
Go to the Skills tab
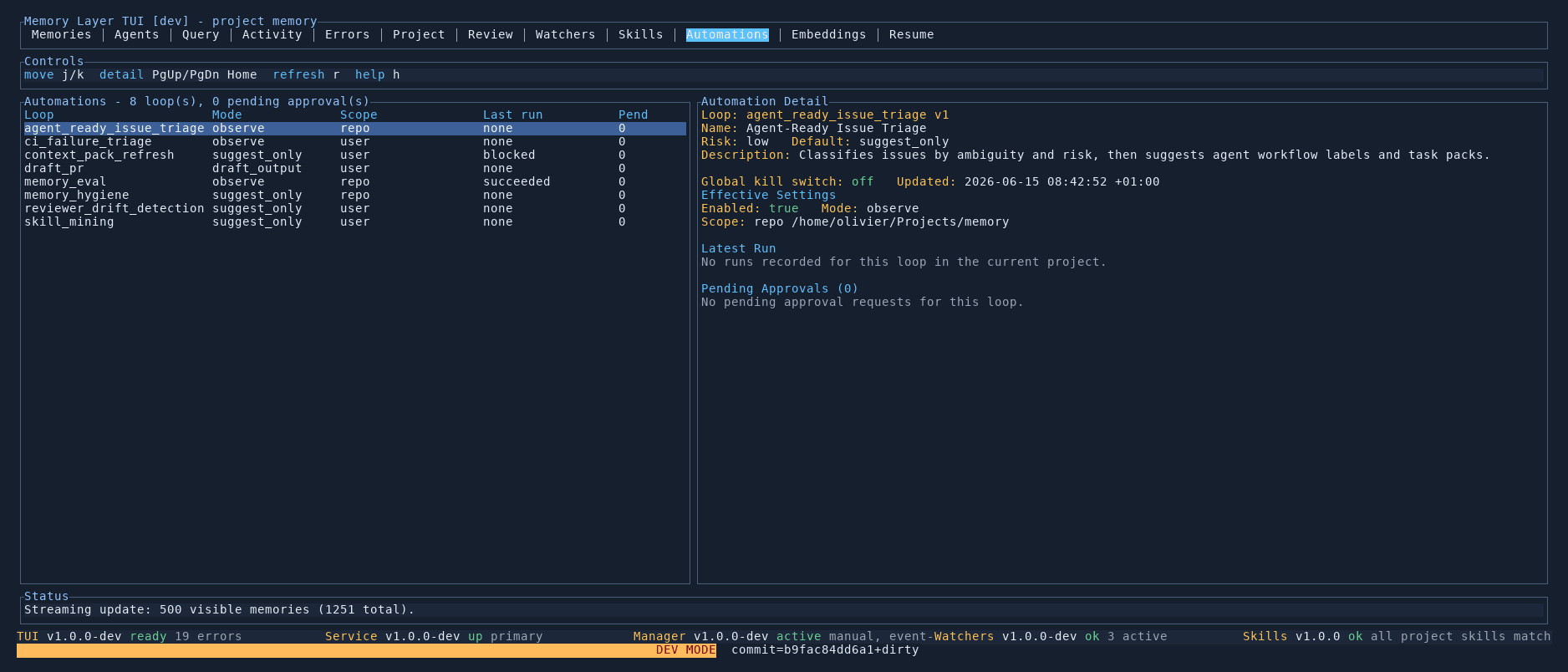640,34
